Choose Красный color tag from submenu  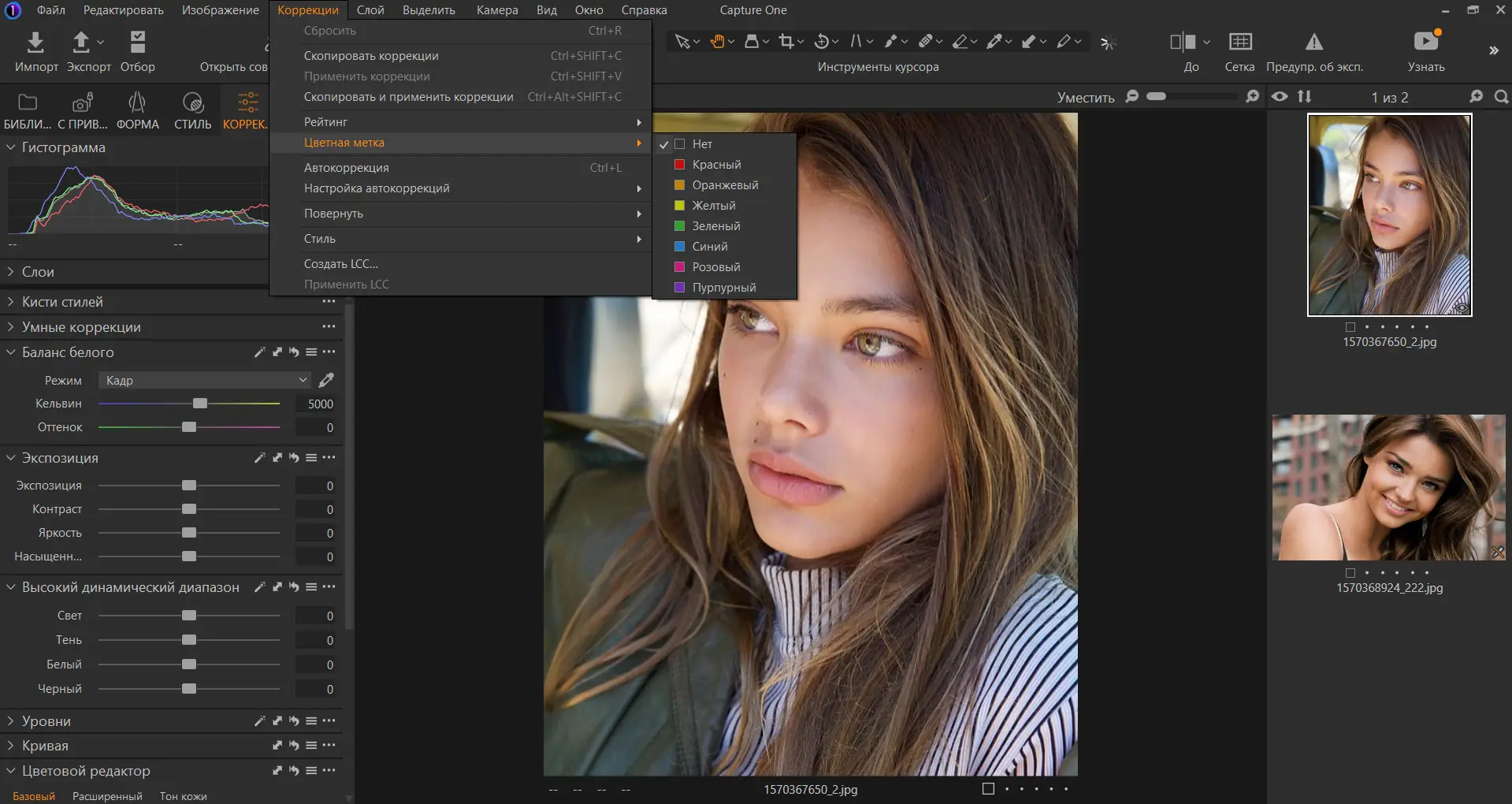[716, 165]
